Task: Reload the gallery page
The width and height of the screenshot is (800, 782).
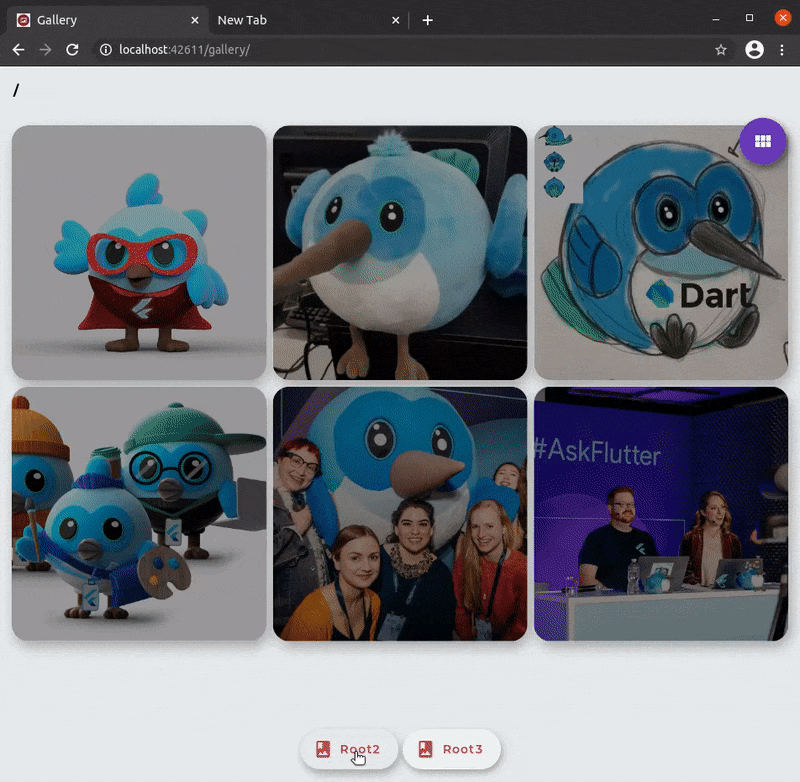Action: tap(72, 49)
